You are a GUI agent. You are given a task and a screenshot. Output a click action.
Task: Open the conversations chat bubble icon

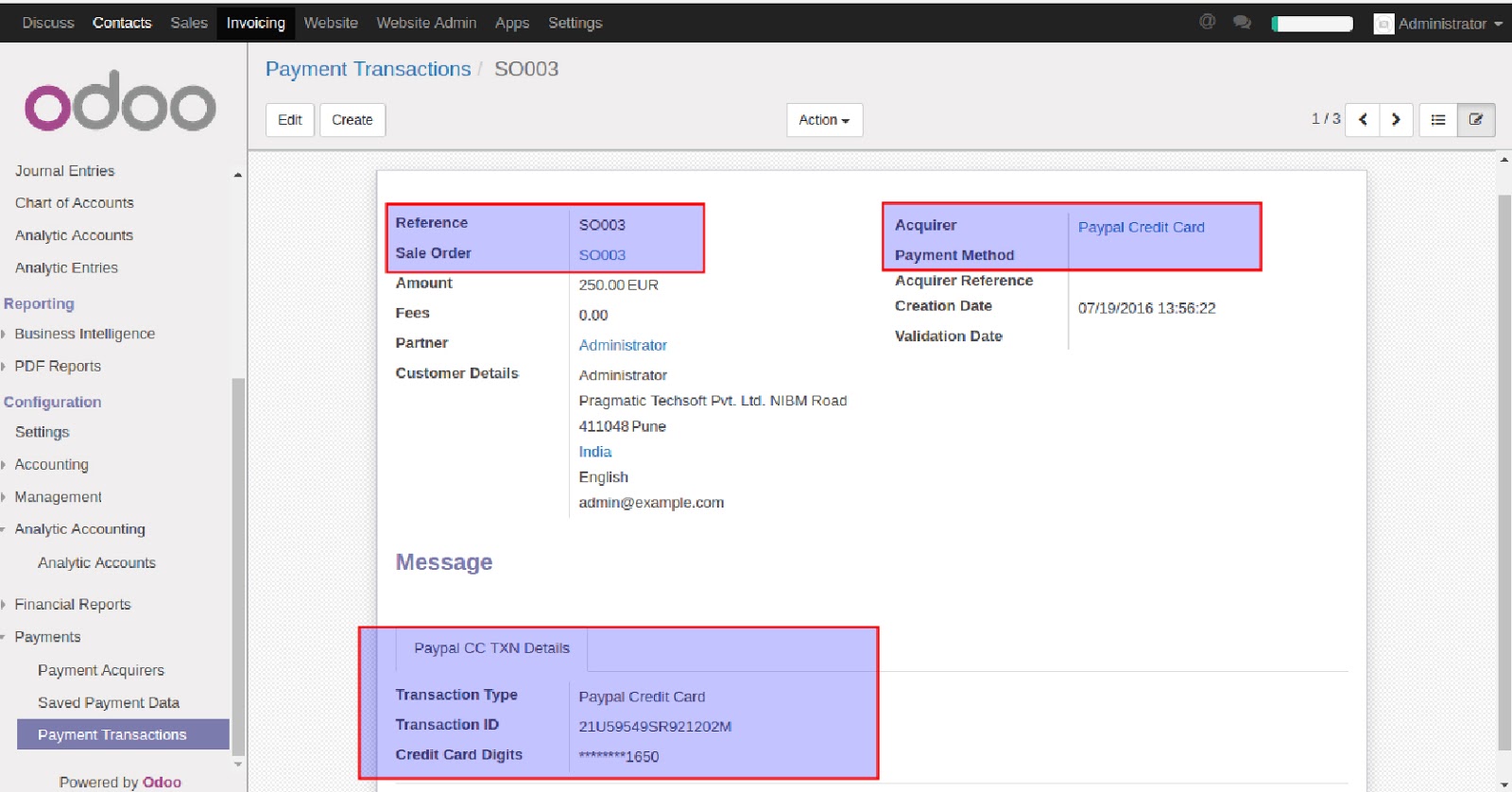click(1242, 22)
